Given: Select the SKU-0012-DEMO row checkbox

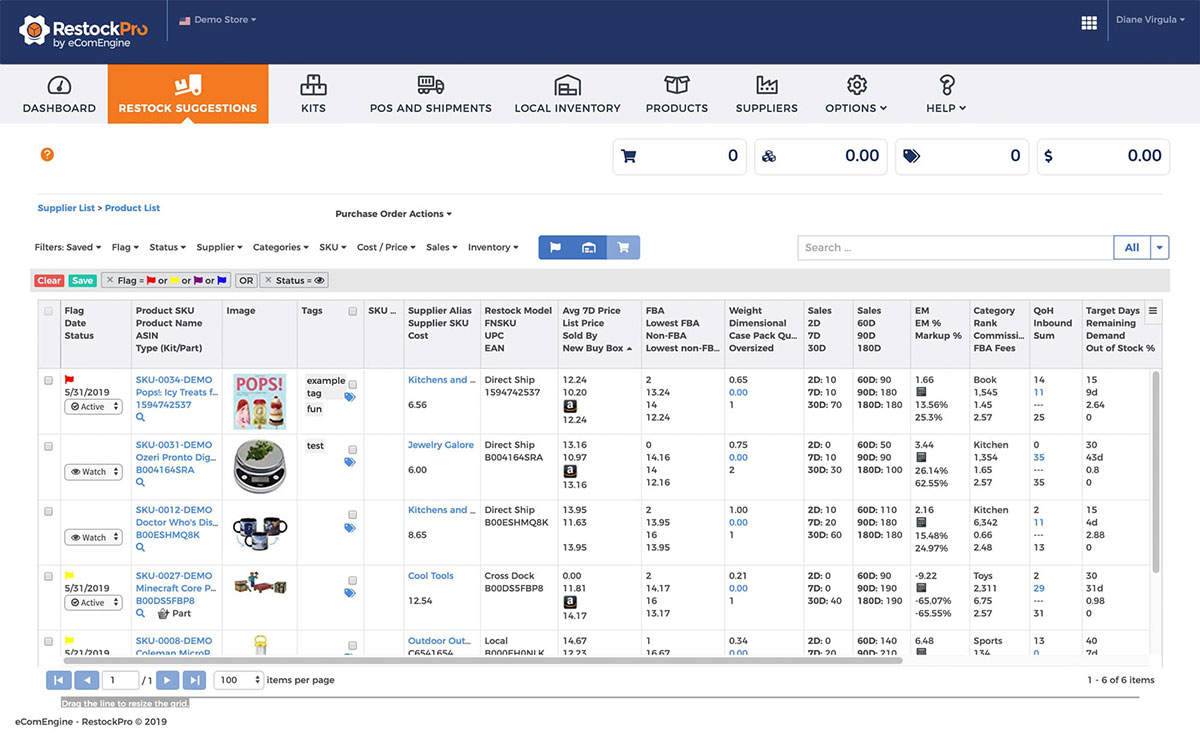Looking at the screenshot, I should [48, 511].
